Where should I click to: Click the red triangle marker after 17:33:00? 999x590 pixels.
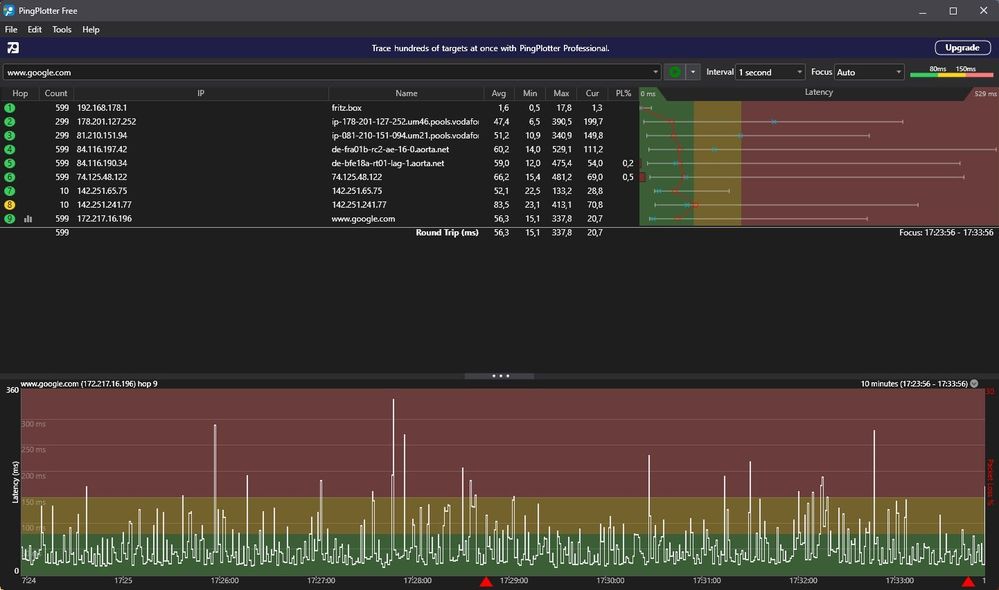[x=968, y=582]
